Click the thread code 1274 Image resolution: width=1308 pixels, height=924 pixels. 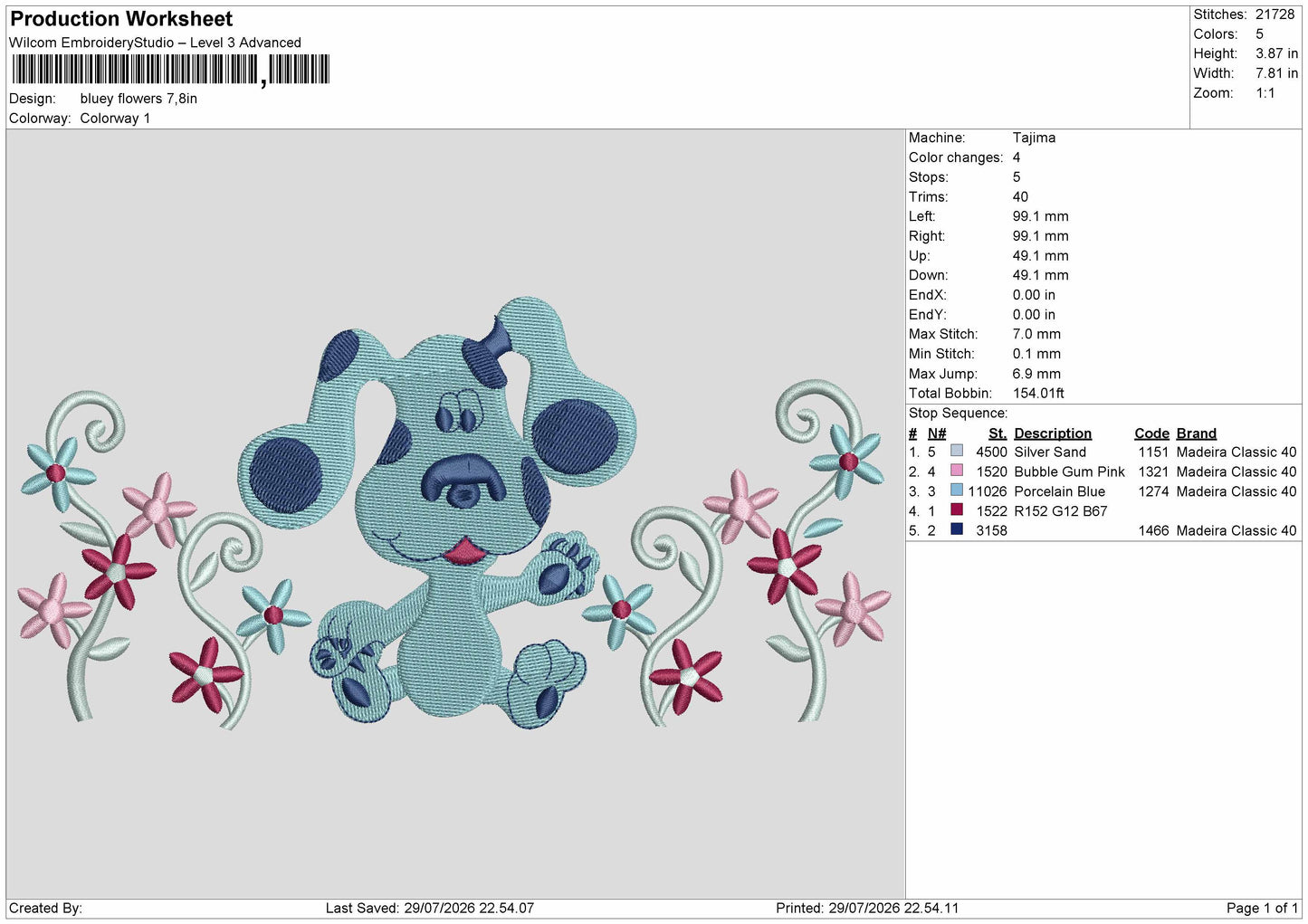1153,492
